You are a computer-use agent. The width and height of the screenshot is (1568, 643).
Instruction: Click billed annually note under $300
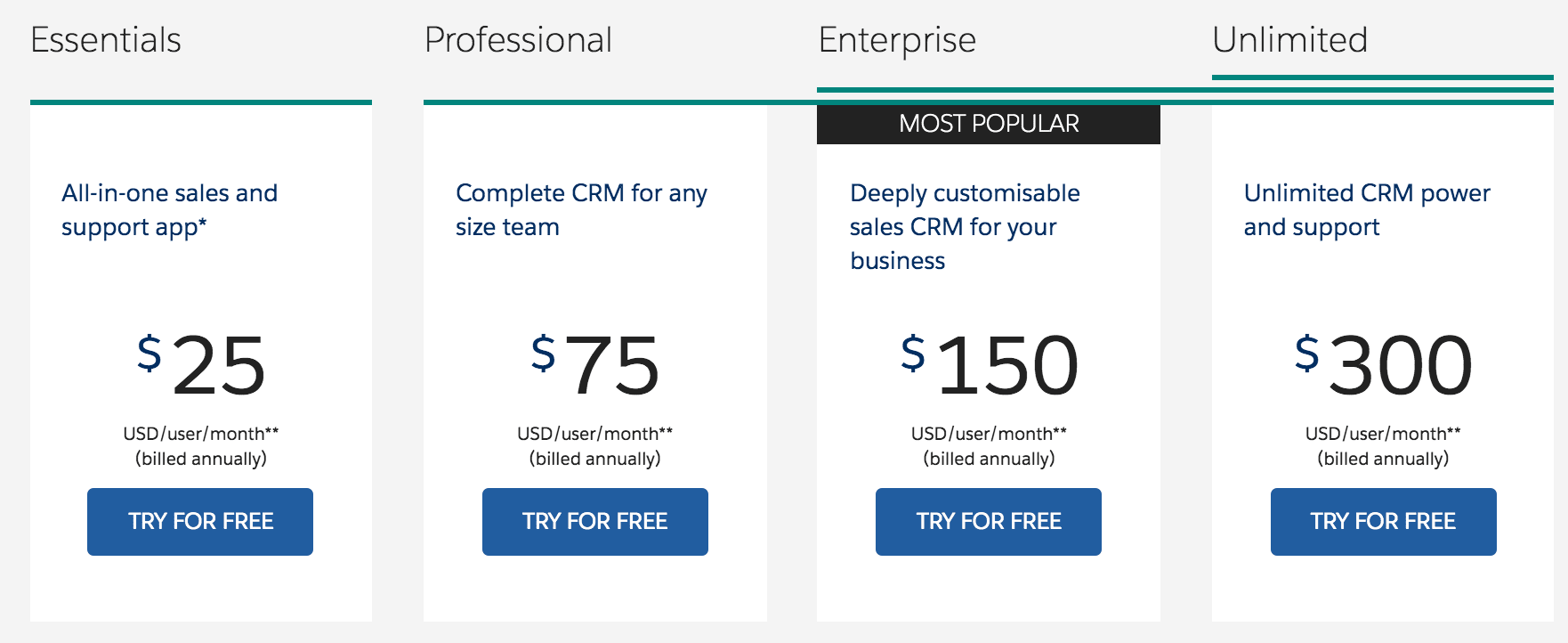1383,459
